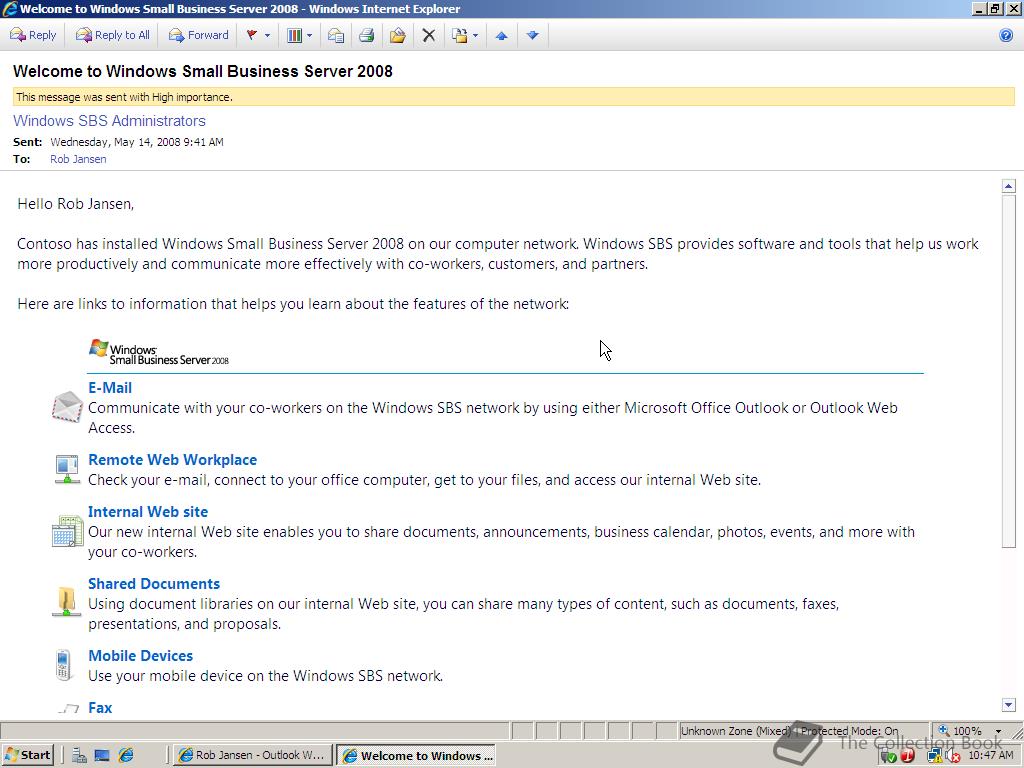Click the green shield tray icon

click(888, 756)
